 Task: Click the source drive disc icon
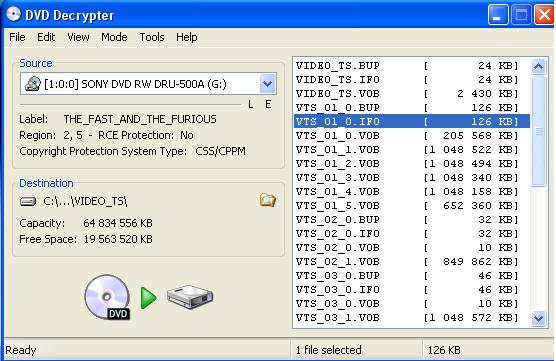tap(33, 84)
